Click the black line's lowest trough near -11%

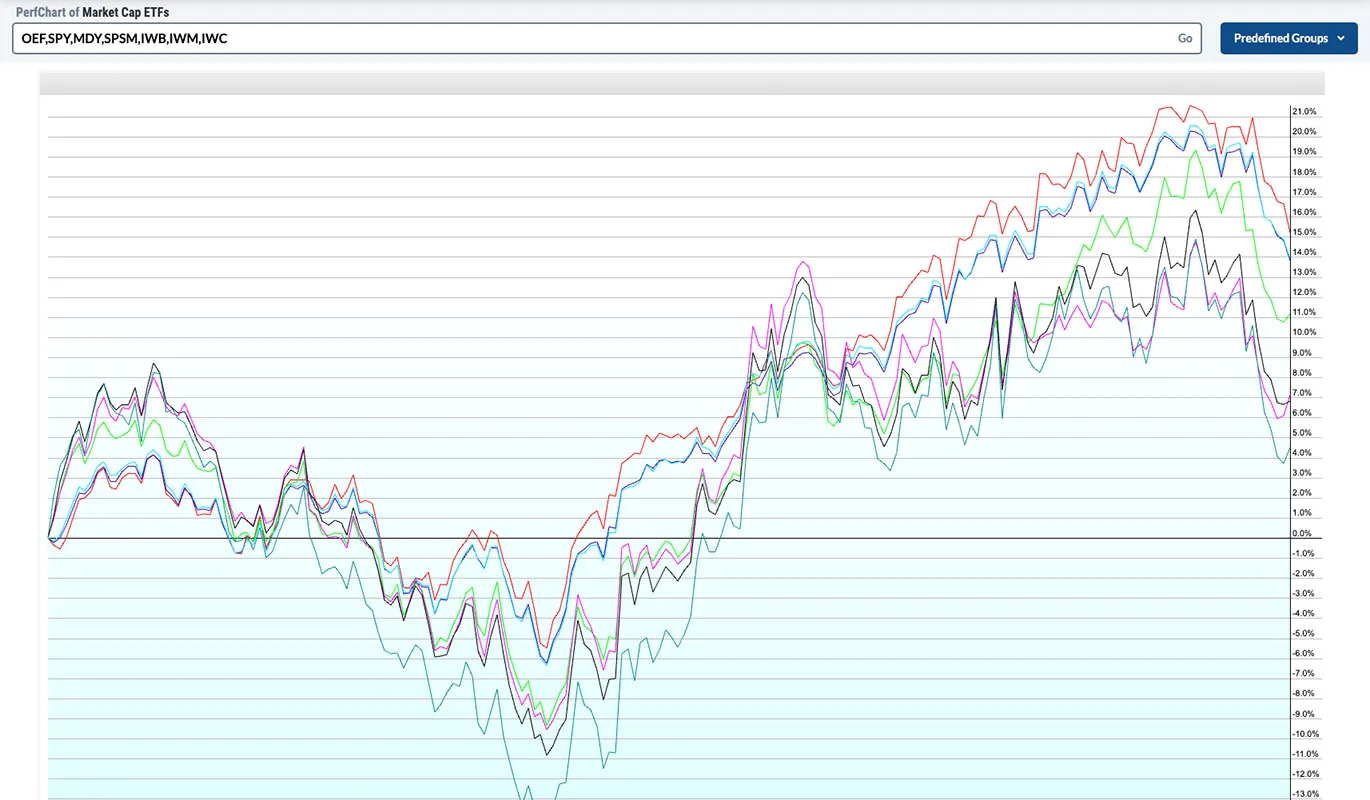(x=546, y=754)
